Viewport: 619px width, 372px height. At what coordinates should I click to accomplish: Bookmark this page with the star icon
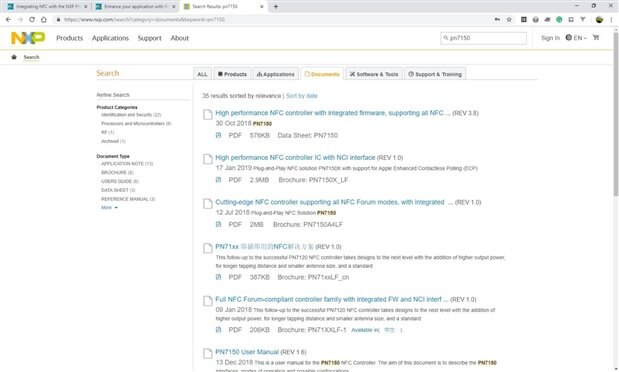coord(509,19)
